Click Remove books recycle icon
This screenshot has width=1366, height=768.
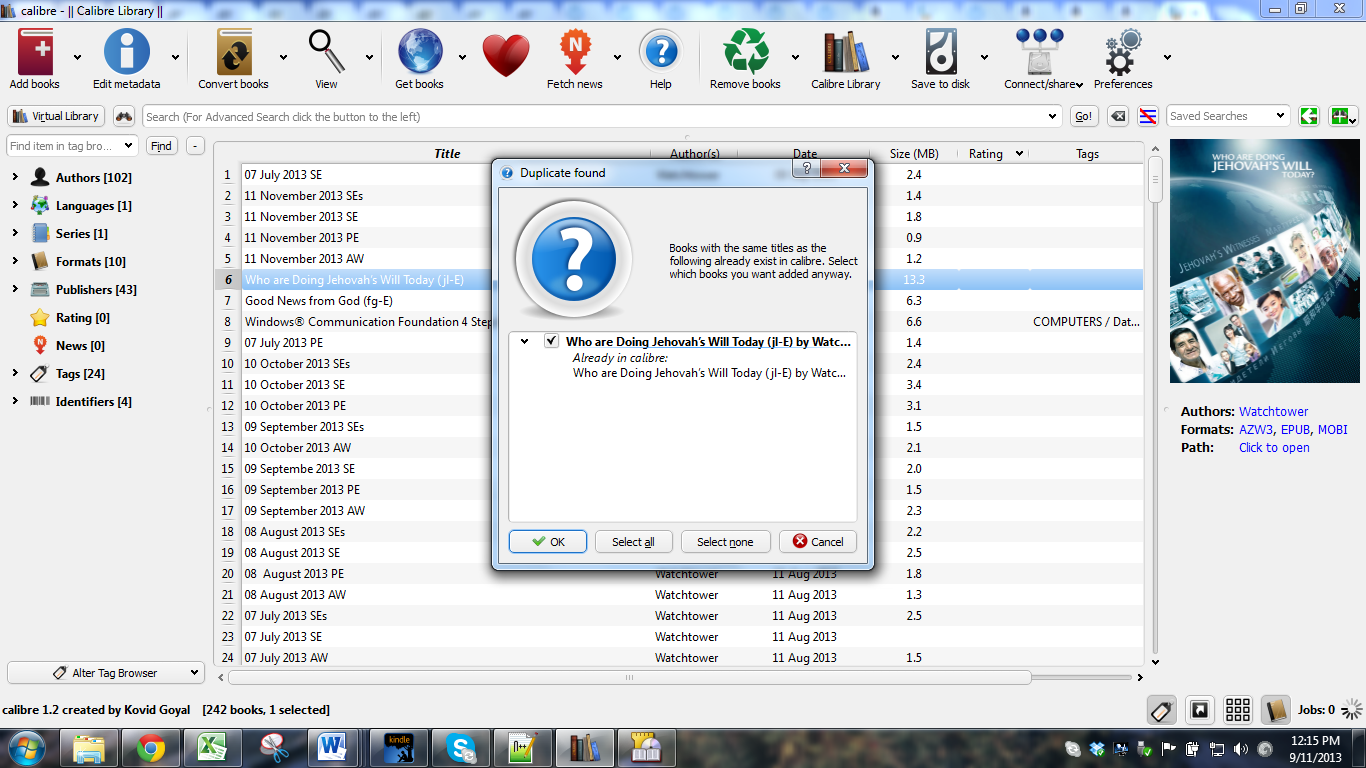coord(746,52)
